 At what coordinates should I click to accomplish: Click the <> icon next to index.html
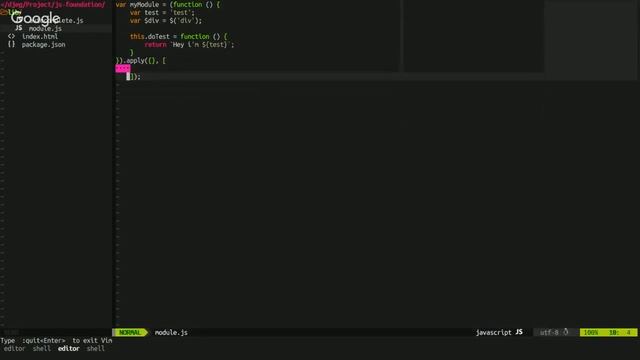[11, 36]
